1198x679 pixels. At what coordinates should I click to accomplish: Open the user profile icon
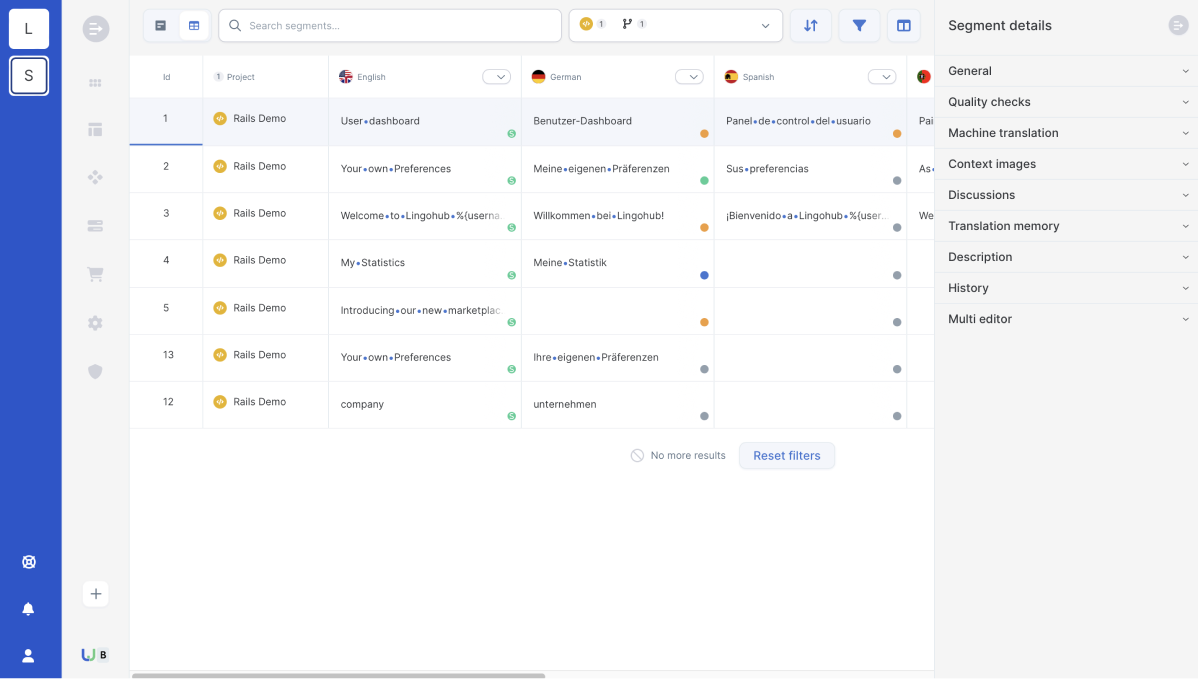[28, 656]
